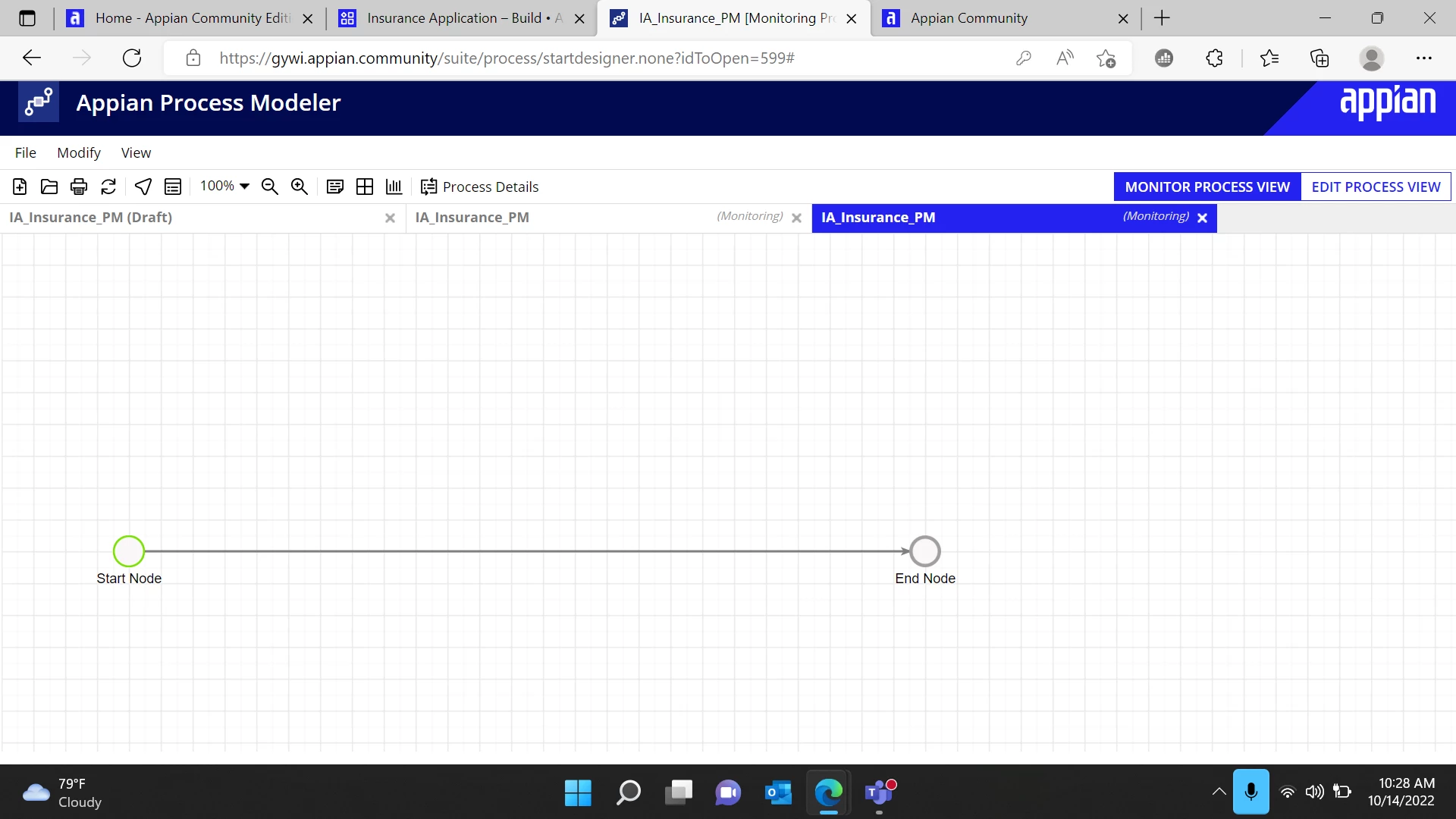The width and height of the screenshot is (1456, 819).
Task: Open Outlook from the taskbar
Action: (x=779, y=793)
